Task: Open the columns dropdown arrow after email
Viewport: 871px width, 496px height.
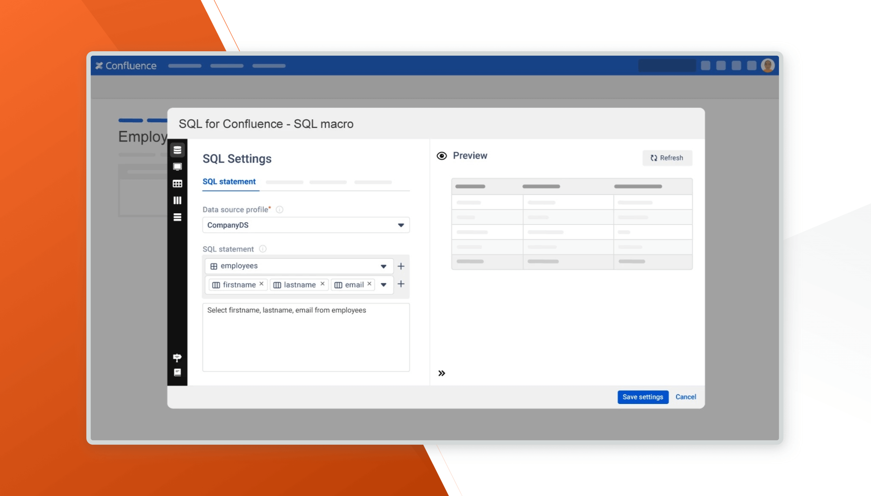Action: click(384, 284)
